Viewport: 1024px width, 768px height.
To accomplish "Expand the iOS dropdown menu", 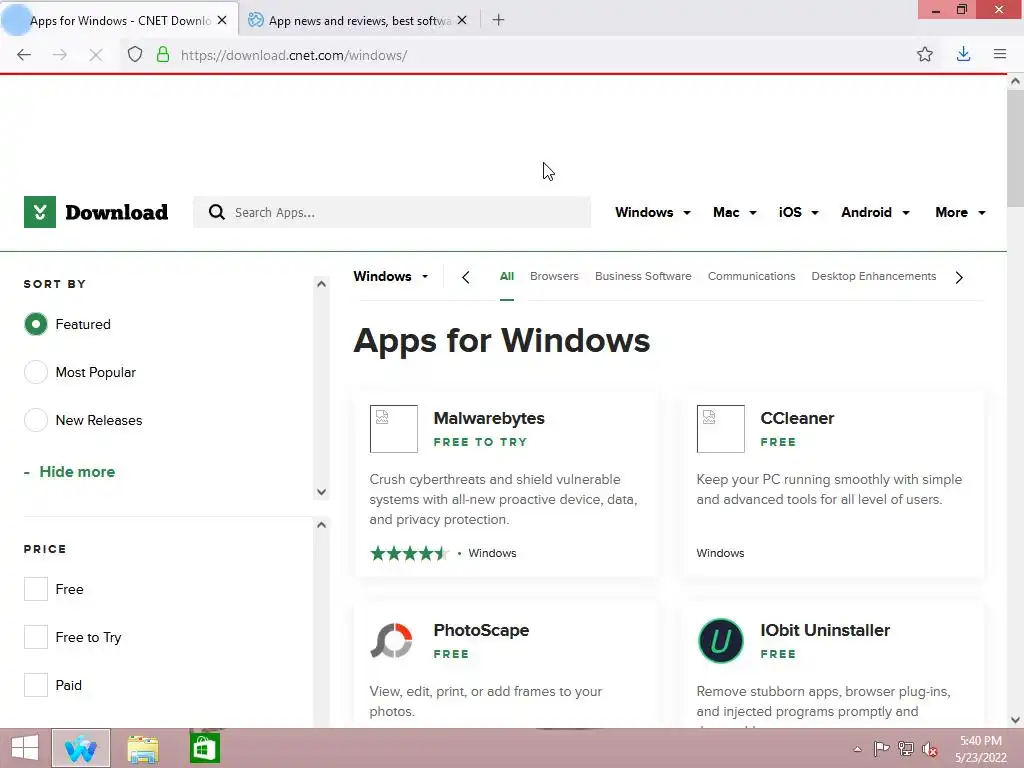I will tap(799, 212).
